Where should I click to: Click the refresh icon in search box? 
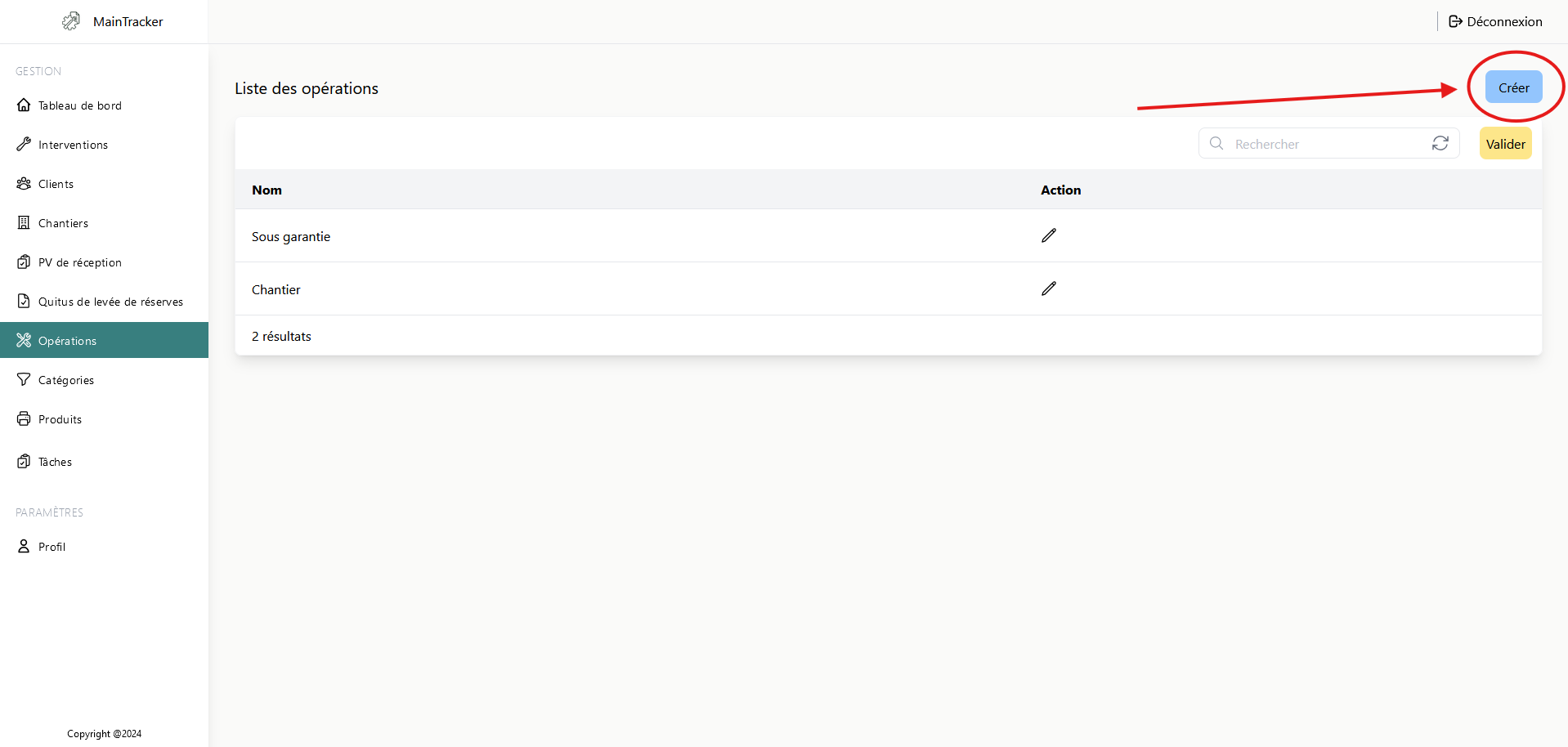pyautogui.click(x=1440, y=144)
